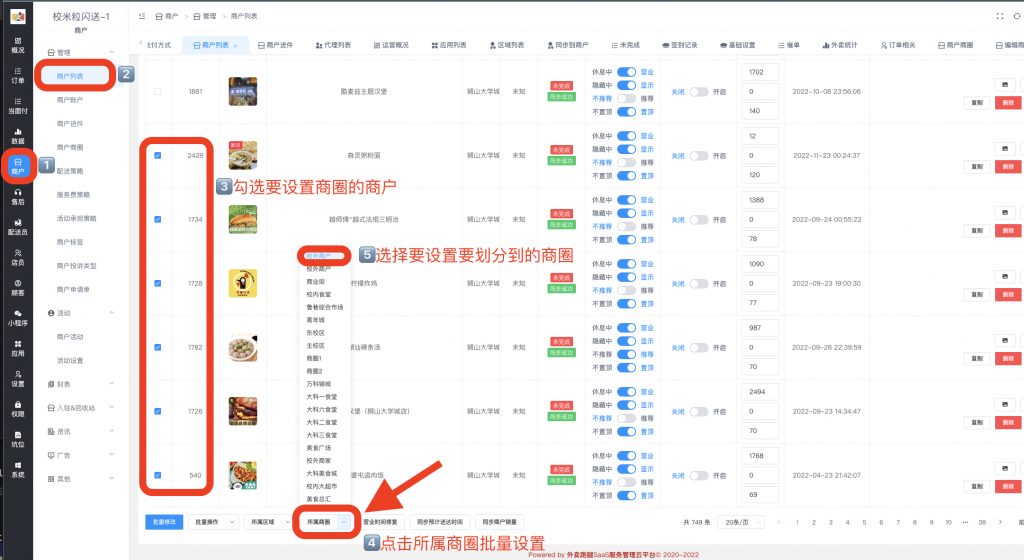This screenshot has width=1024, height=560.
Task: Open 数据 data in left navigation
Action: pyautogui.click(x=18, y=136)
